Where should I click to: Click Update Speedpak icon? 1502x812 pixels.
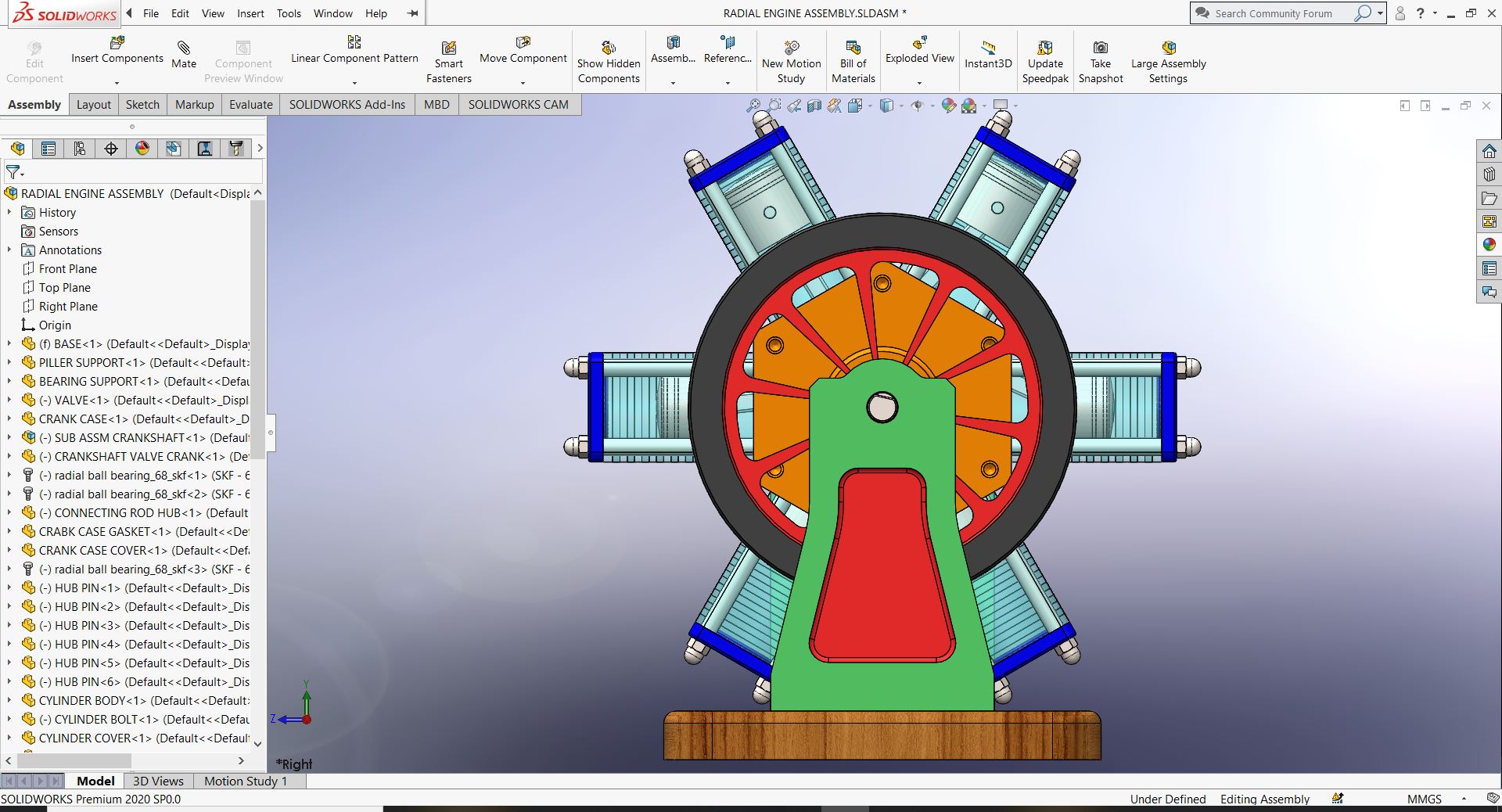[x=1045, y=47]
